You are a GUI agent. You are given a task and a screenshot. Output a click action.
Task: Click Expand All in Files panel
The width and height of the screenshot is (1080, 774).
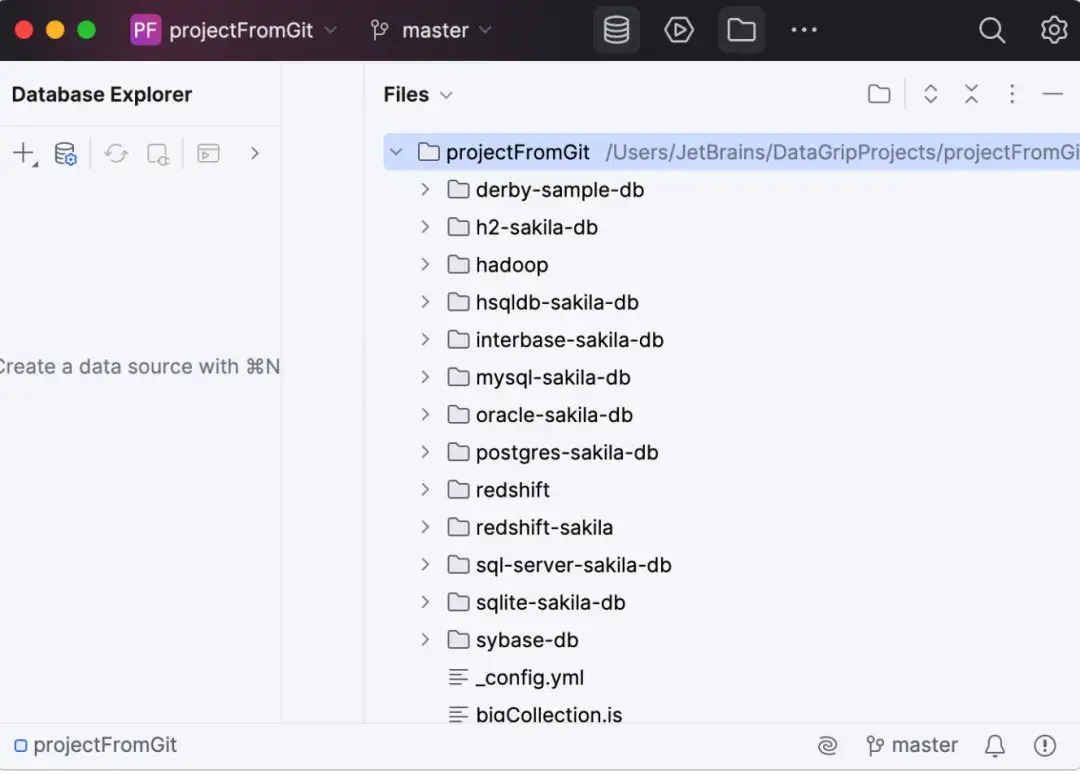pos(930,94)
